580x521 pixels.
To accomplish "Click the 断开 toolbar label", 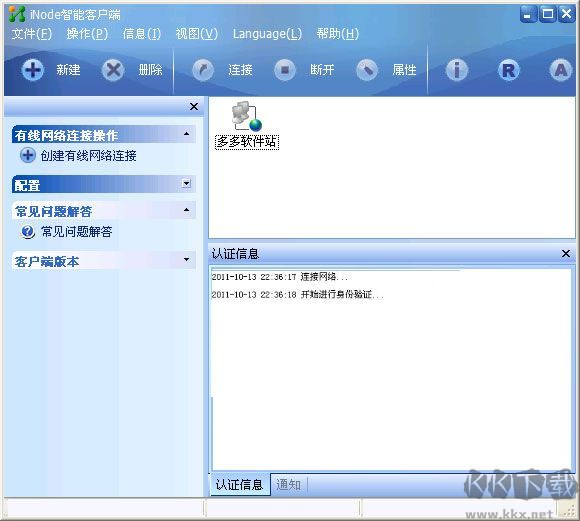I will 322,70.
